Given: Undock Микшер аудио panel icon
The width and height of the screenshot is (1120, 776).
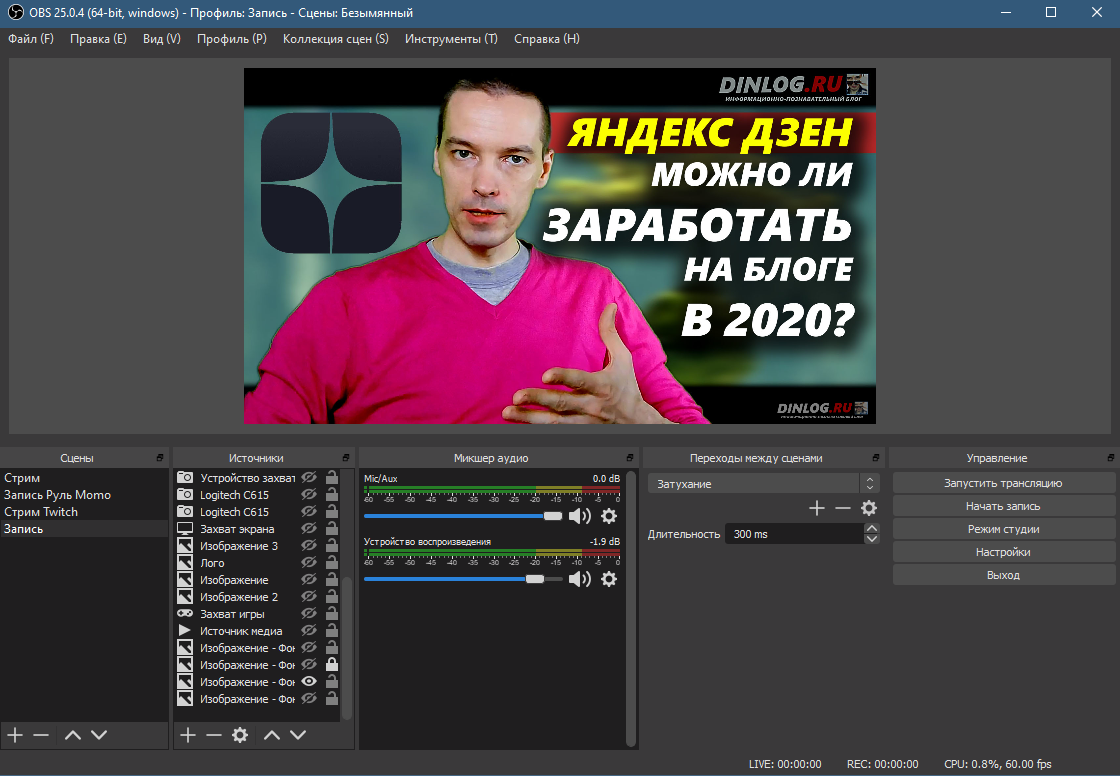Looking at the screenshot, I should point(629,458).
